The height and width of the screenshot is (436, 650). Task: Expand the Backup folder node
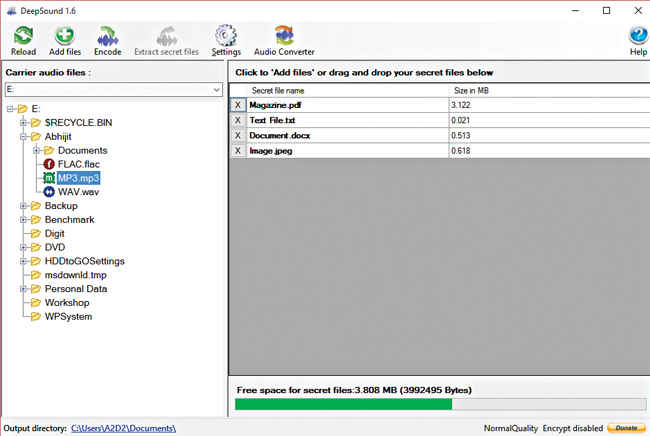tap(24, 206)
